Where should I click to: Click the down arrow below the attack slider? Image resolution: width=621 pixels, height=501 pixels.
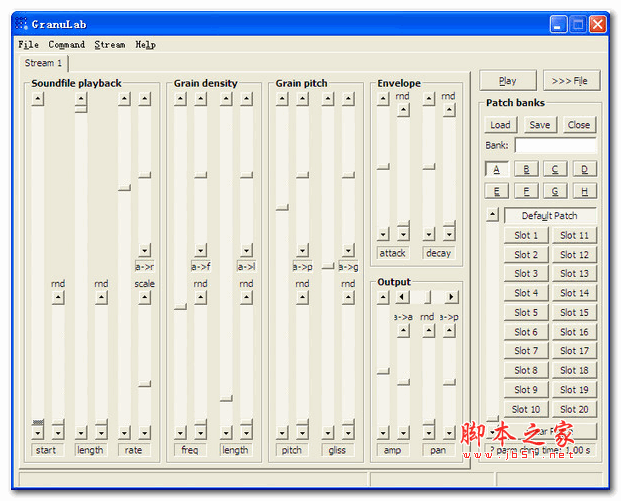click(383, 234)
